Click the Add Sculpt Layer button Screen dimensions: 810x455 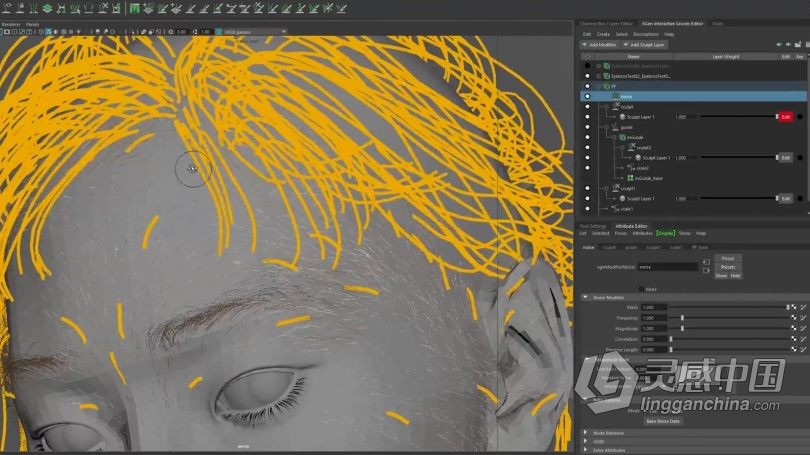coord(644,45)
